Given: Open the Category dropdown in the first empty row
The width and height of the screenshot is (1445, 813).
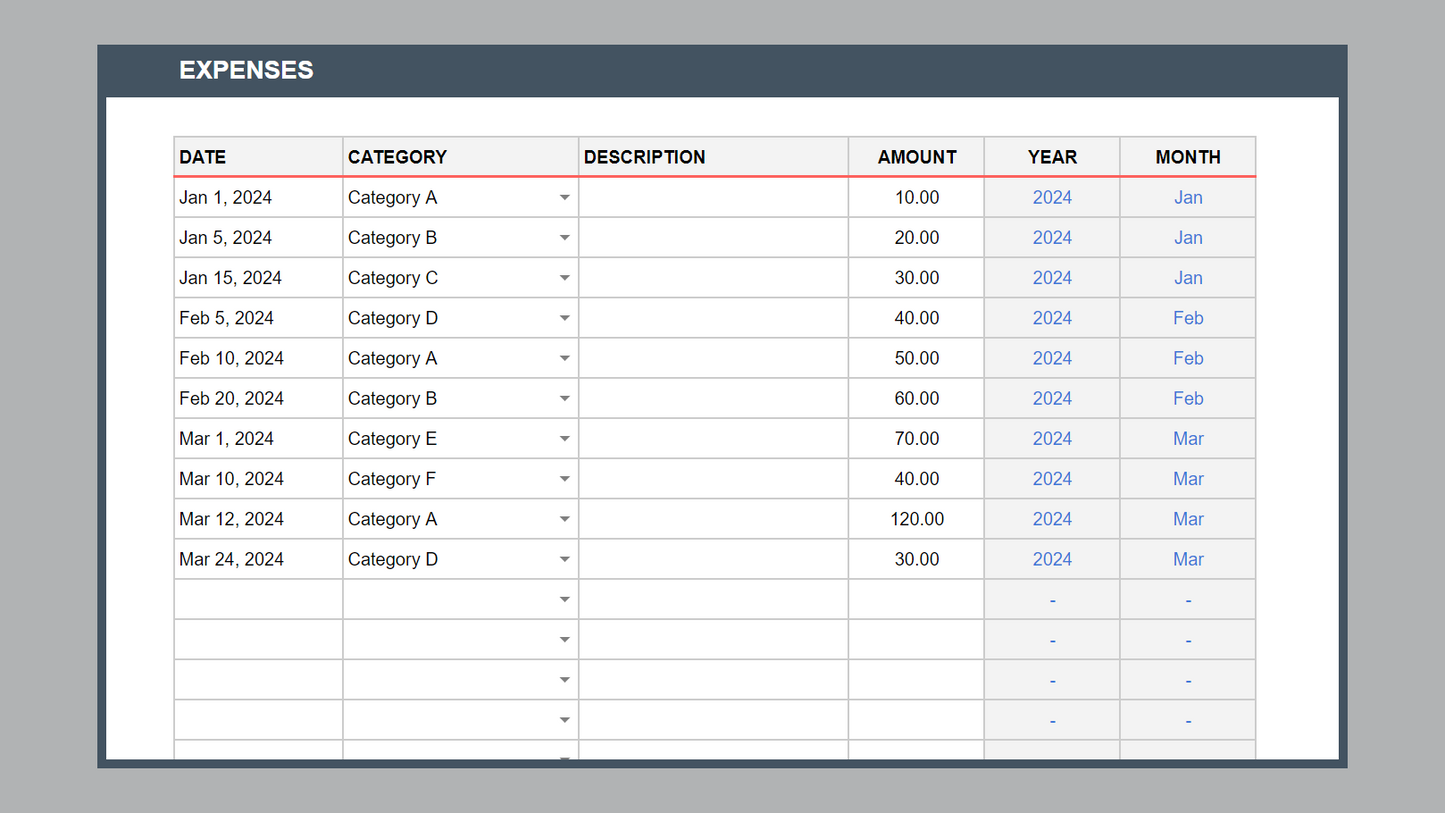Looking at the screenshot, I should 565,598.
